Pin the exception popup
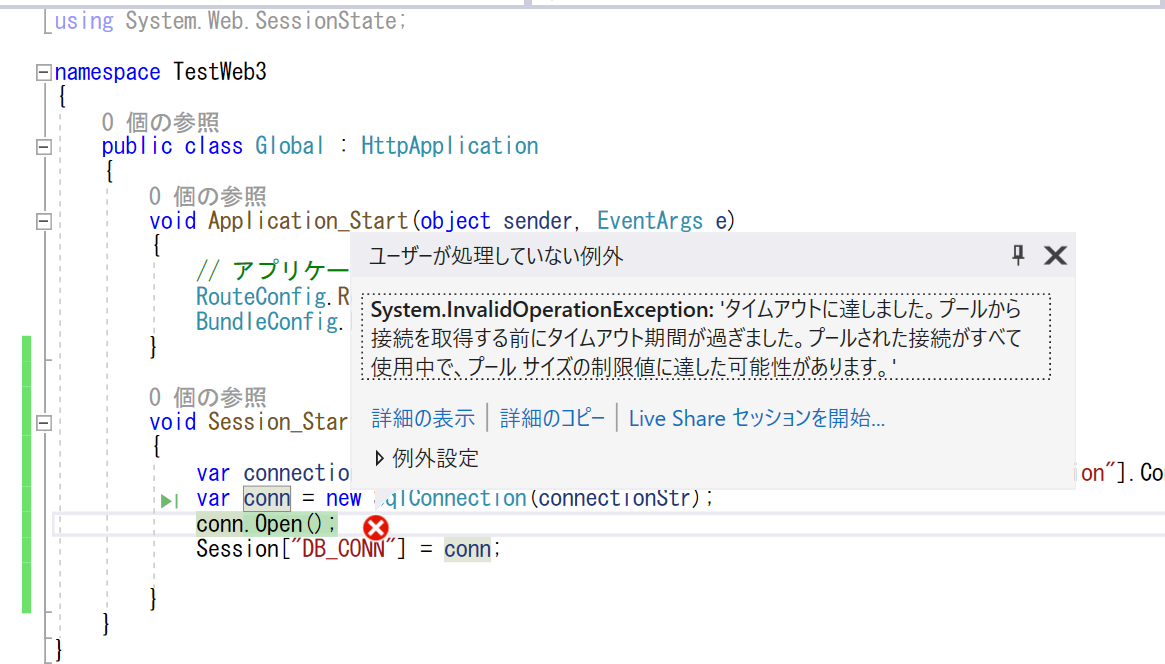The height and width of the screenshot is (664, 1165). (1018, 255)
